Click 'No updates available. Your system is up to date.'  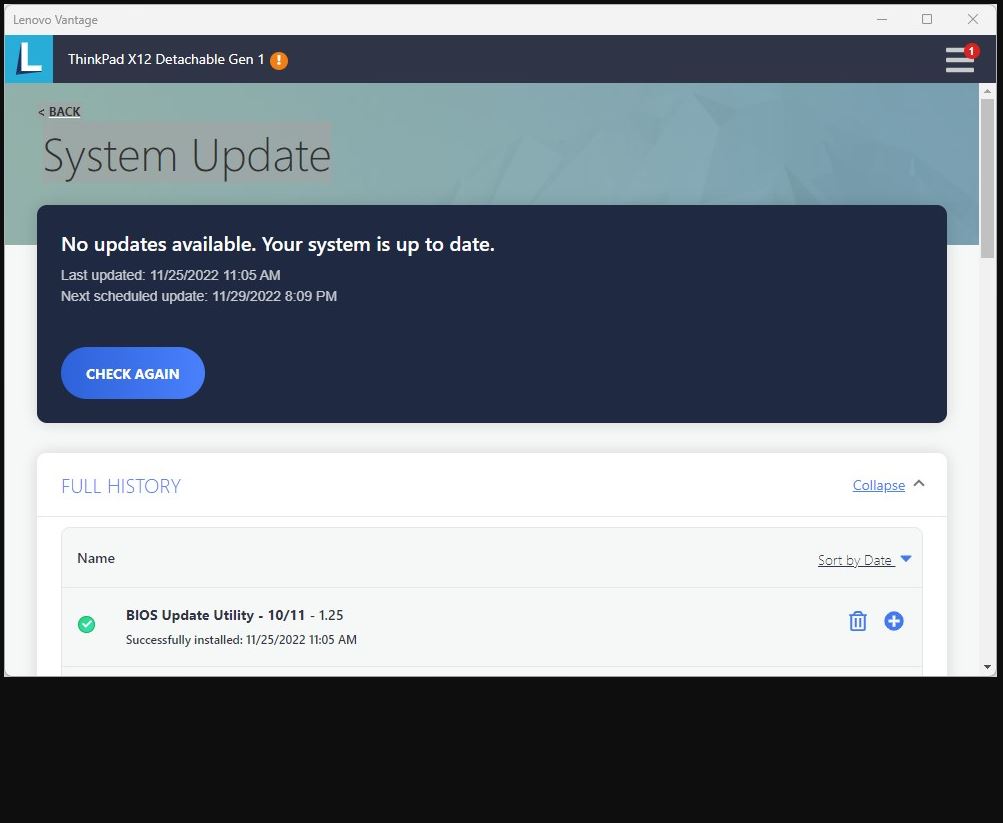pyautogui.click(x=278, y=244)
